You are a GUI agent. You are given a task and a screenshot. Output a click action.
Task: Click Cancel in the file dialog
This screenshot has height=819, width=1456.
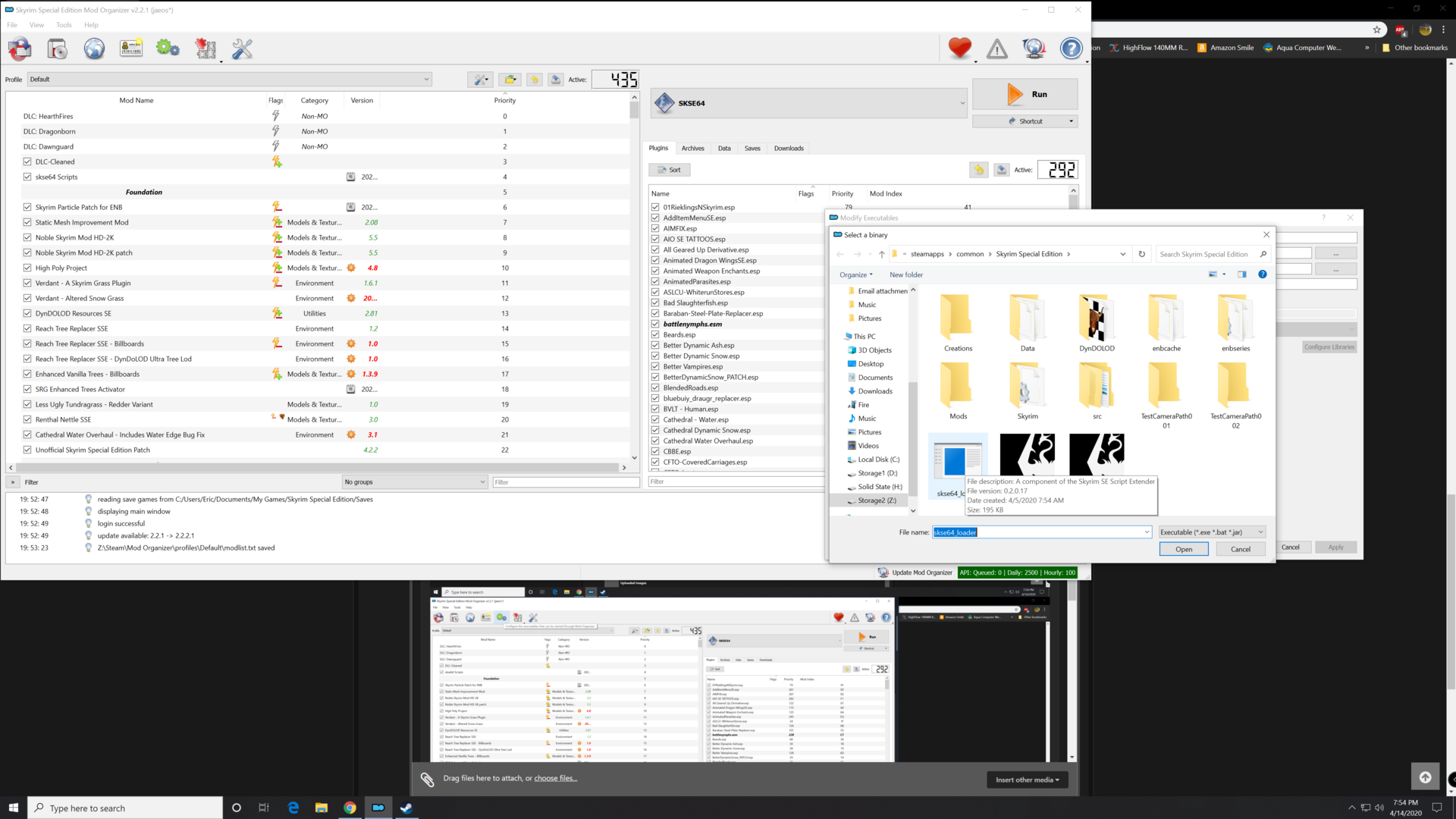[1241, 549]
